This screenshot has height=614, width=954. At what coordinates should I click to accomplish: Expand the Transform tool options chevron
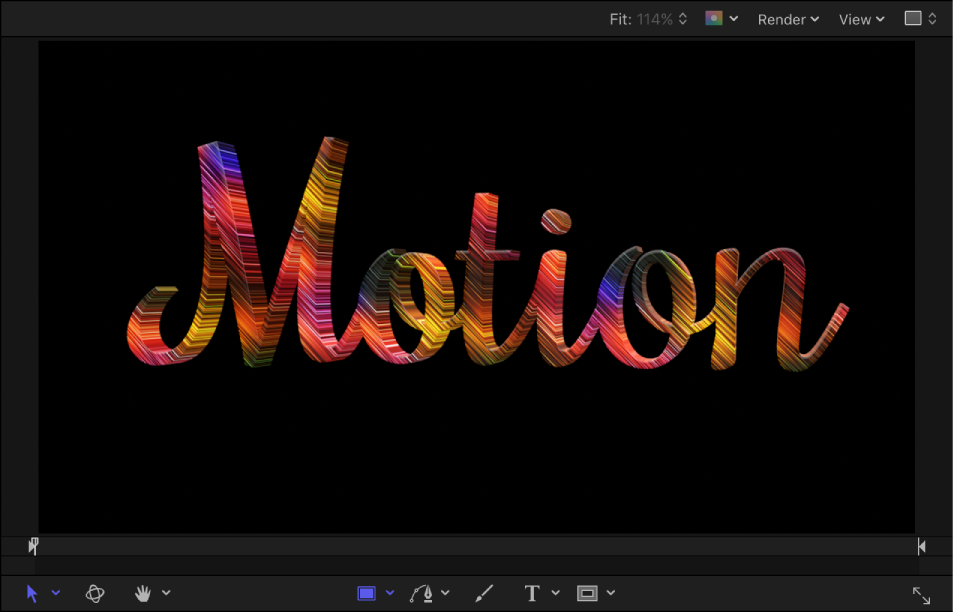(55, 592)
